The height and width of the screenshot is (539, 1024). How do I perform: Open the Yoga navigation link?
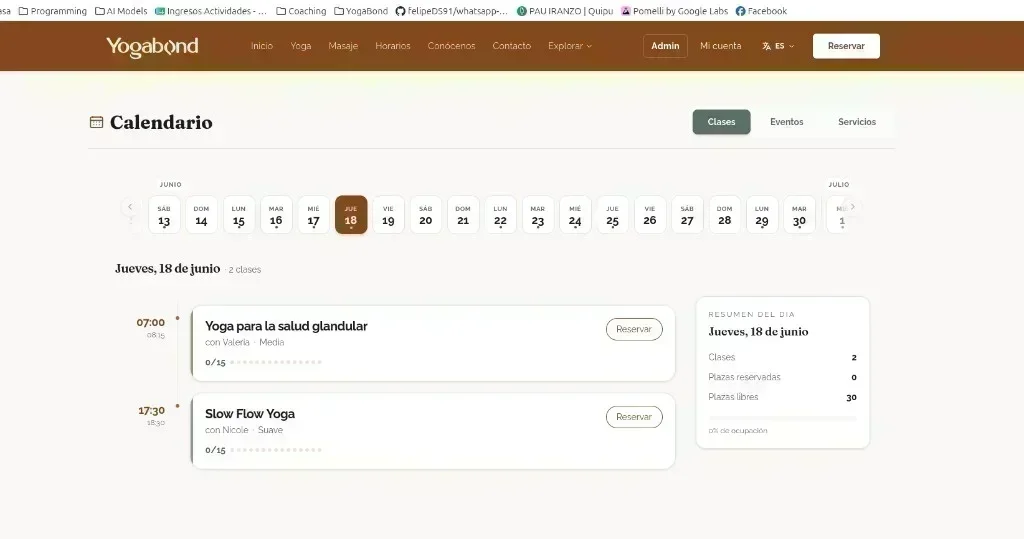click(300, 46)
